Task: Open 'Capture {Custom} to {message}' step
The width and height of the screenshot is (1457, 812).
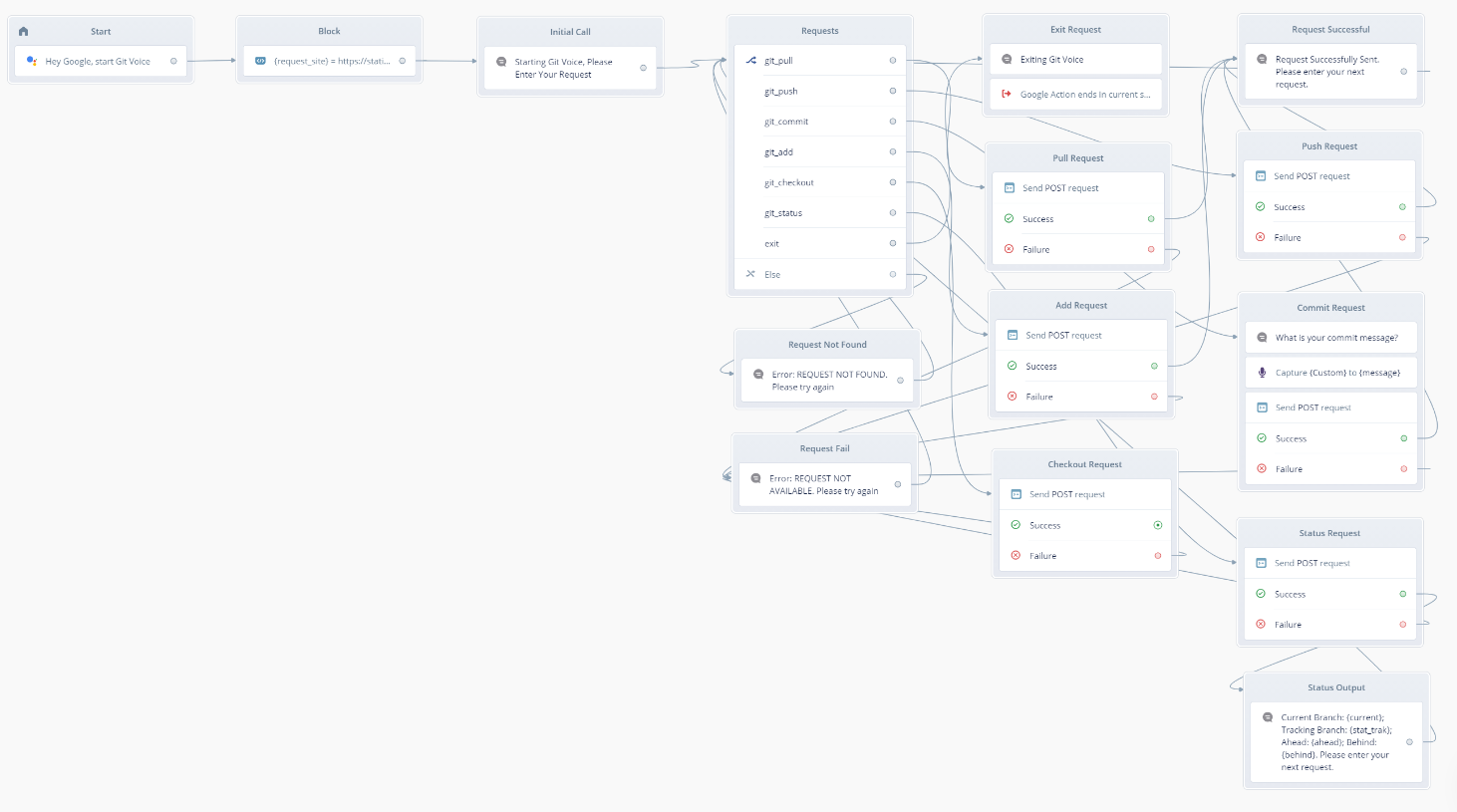Action: [1331, 373]
